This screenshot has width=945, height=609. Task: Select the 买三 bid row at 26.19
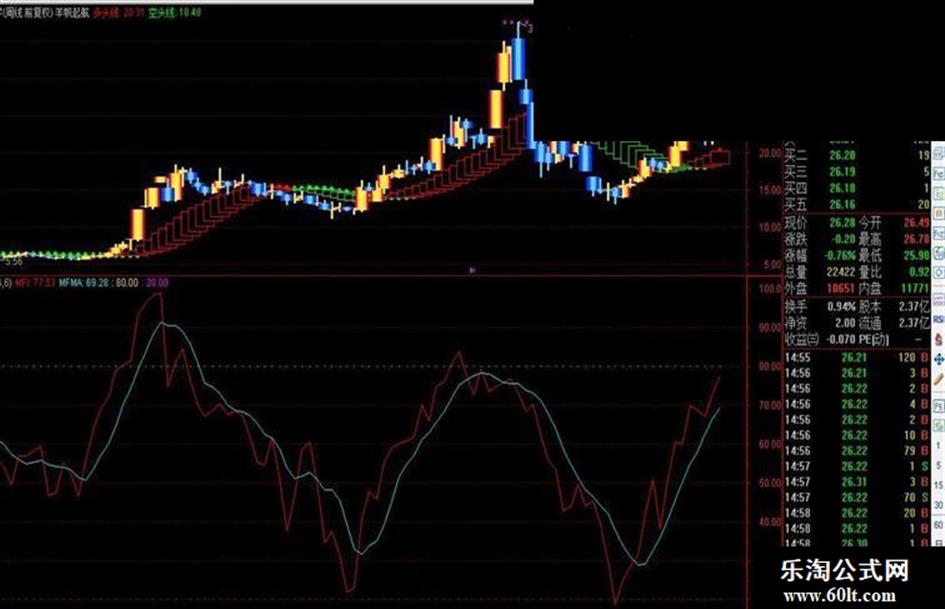click(857, 172)
